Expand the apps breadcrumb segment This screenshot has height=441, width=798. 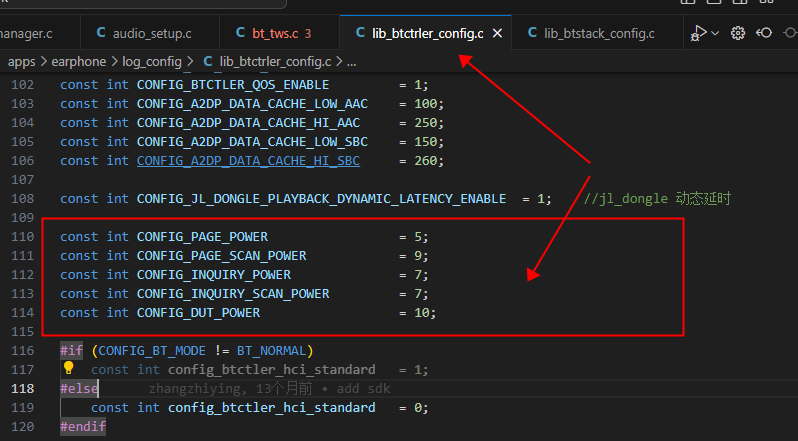21,62
